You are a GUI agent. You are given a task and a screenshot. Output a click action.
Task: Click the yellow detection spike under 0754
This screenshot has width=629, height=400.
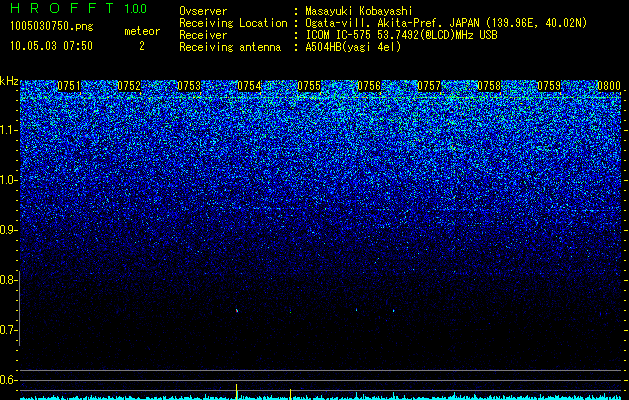pyautogui.click(x=237, y=391)
